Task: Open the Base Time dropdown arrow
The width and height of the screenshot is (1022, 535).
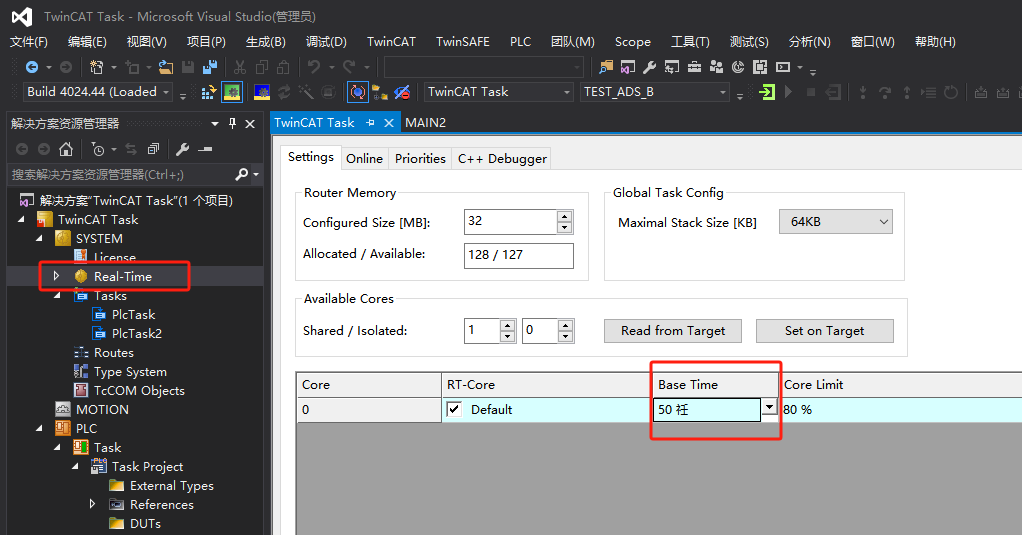Action: point(770,407)
